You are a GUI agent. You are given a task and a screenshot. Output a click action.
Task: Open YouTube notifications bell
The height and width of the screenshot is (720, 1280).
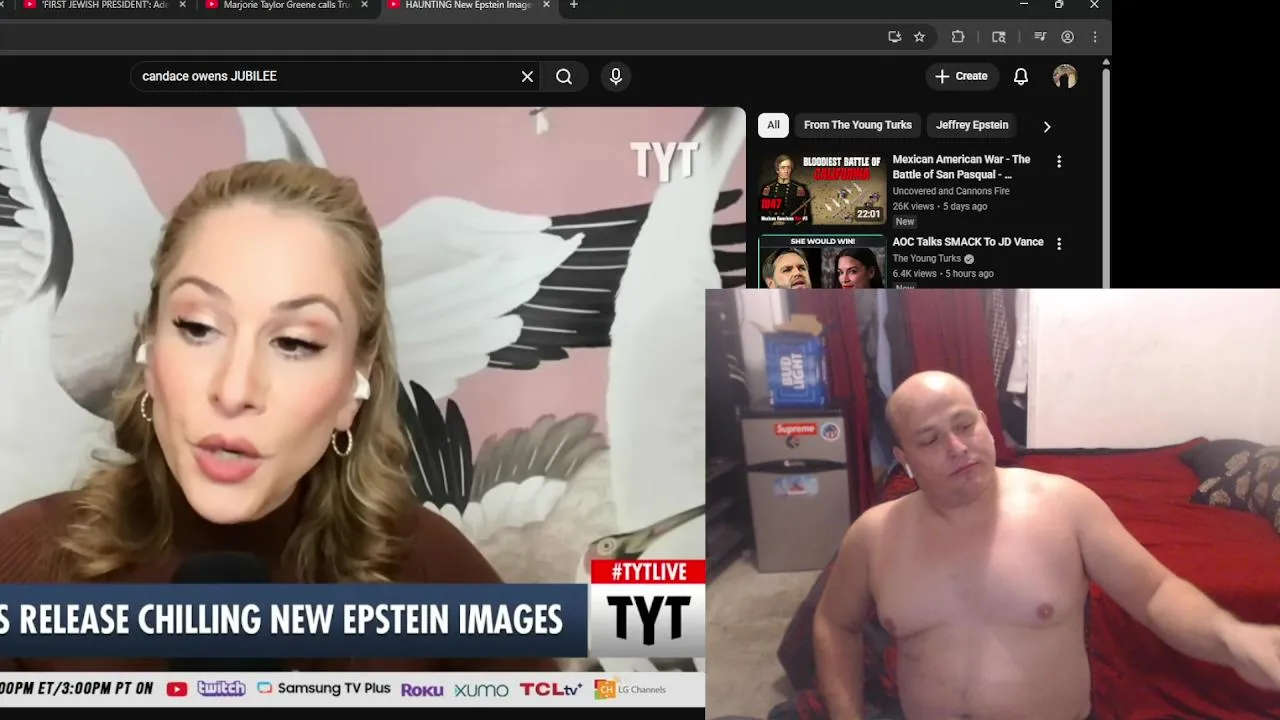(1021, 76)
